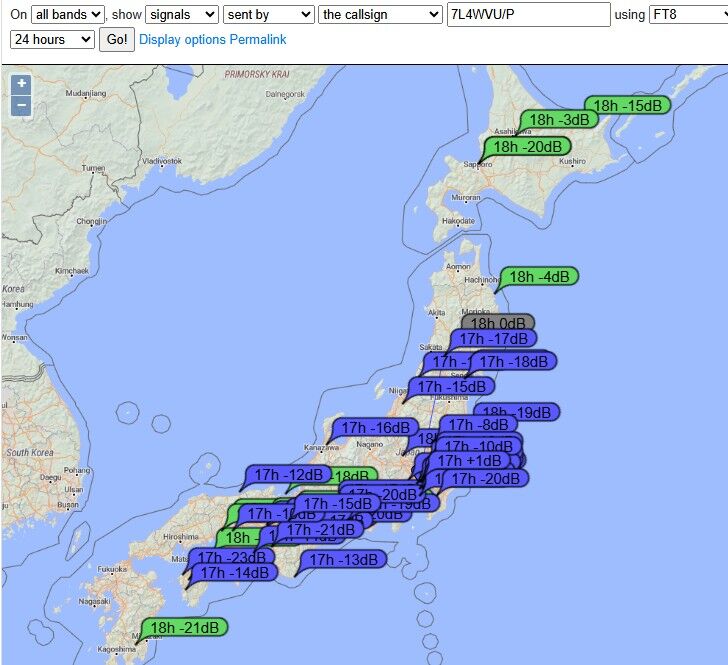Click the Kushiro map label
Viewport: 728px width, 665px height.
point(572,161)
